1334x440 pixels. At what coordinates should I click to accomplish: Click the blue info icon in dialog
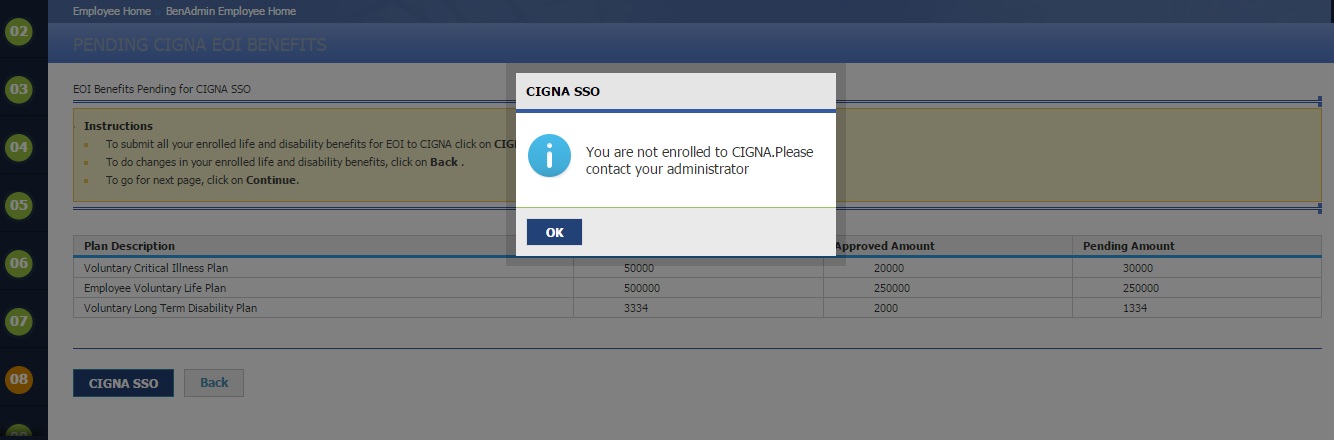click(549, 157)
